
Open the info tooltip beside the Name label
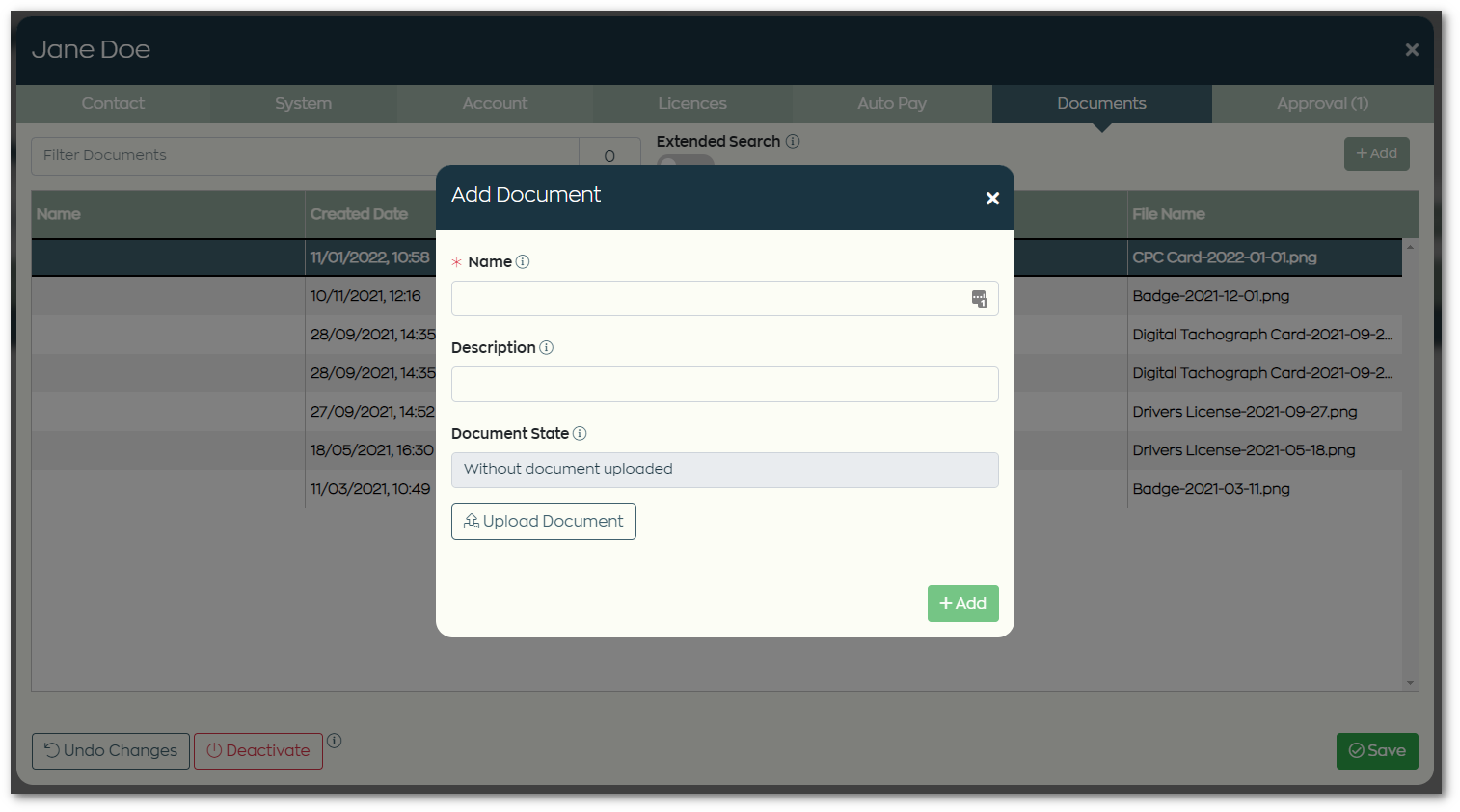[522, 261]
